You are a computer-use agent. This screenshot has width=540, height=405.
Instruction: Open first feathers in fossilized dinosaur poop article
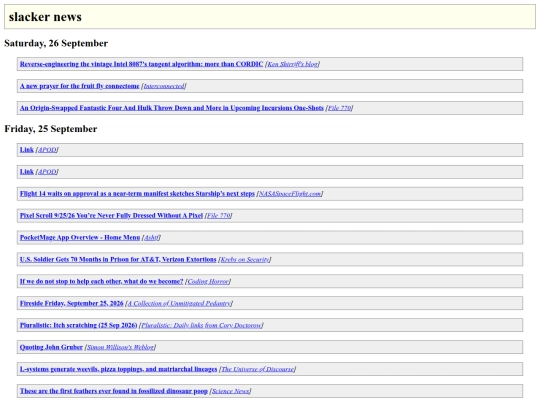(x=114, y=391)
